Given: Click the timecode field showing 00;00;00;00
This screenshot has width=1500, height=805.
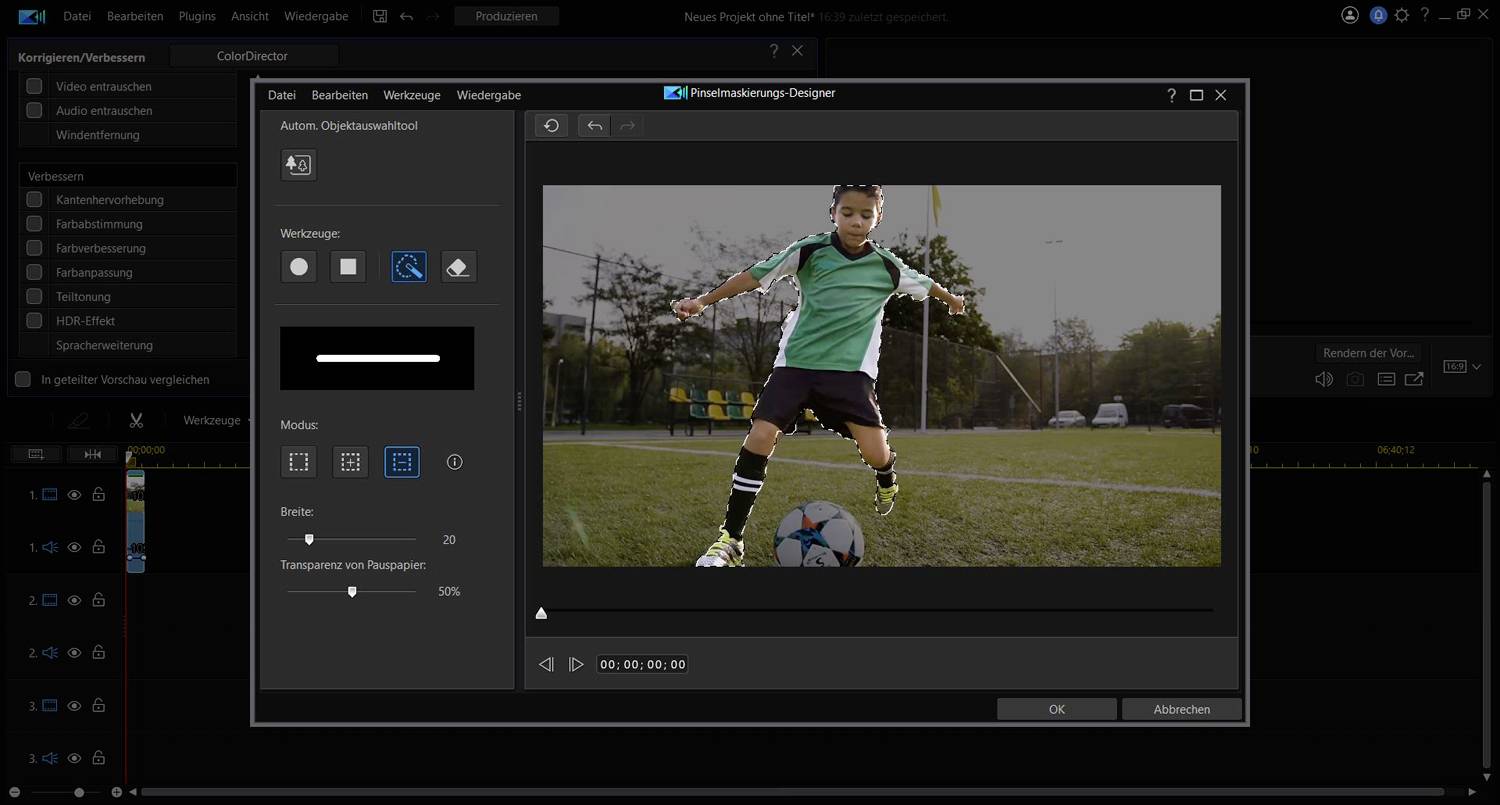Looking at the screenshot, I should tap(641, 663).
